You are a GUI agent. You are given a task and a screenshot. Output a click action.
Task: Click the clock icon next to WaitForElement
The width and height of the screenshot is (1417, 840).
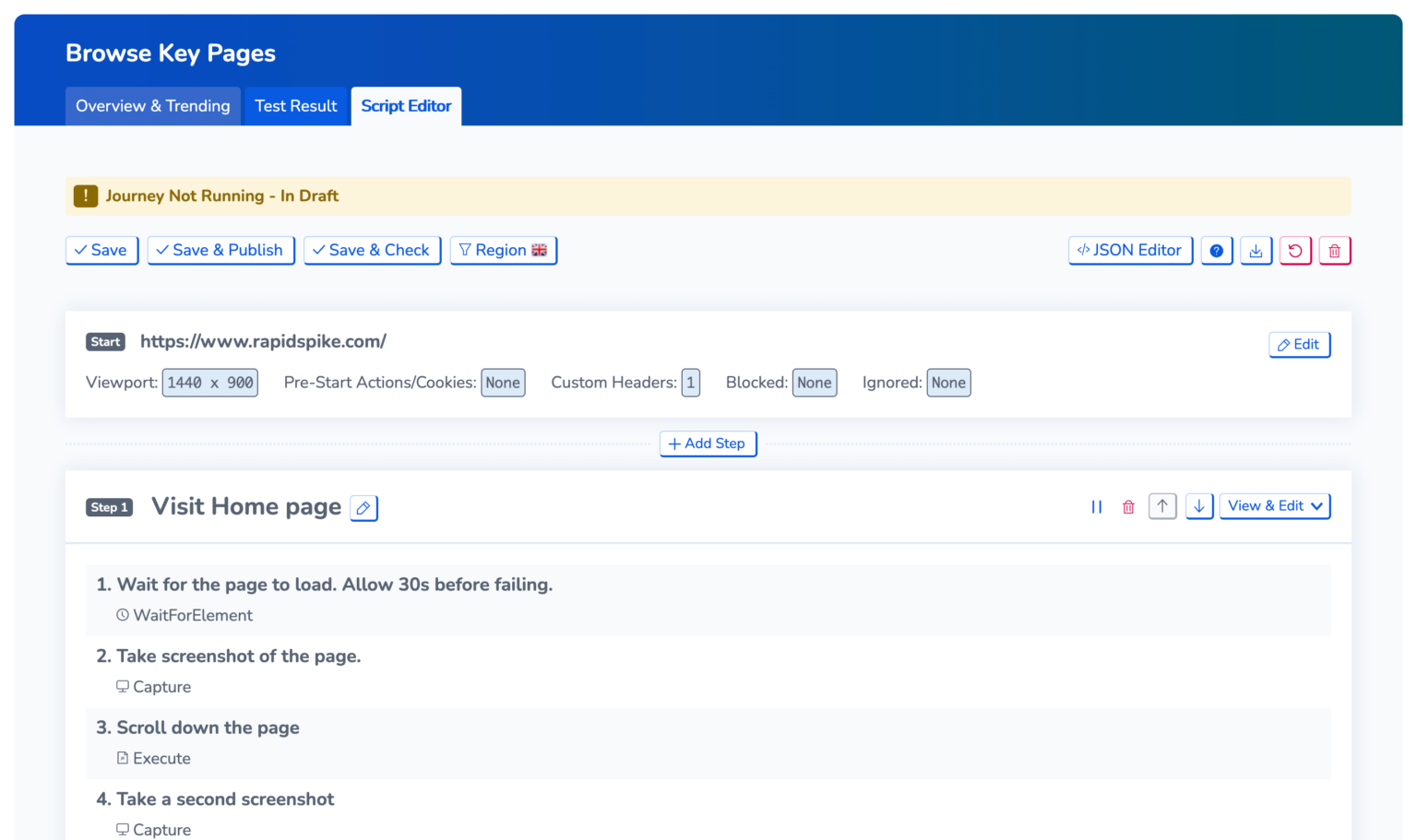123,615
